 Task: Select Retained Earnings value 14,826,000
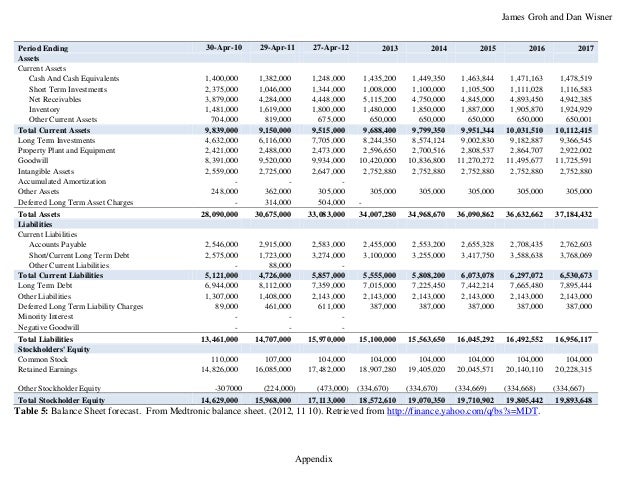pyautogui.click(x=220, y=369)
